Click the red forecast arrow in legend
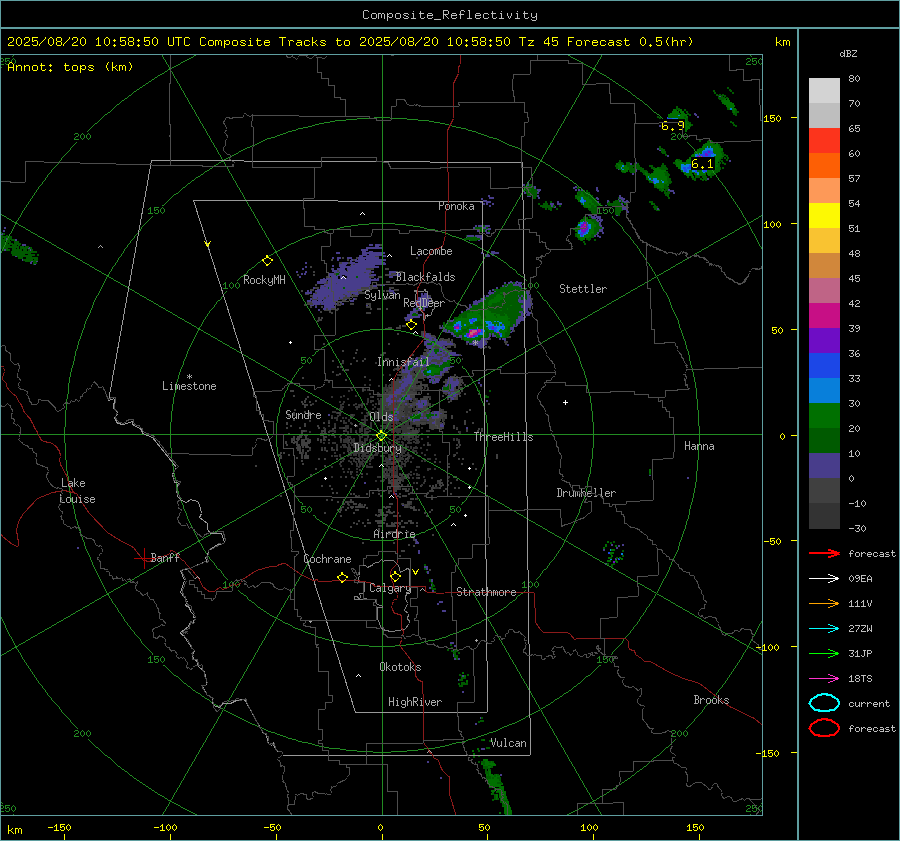 click(824, 553)
